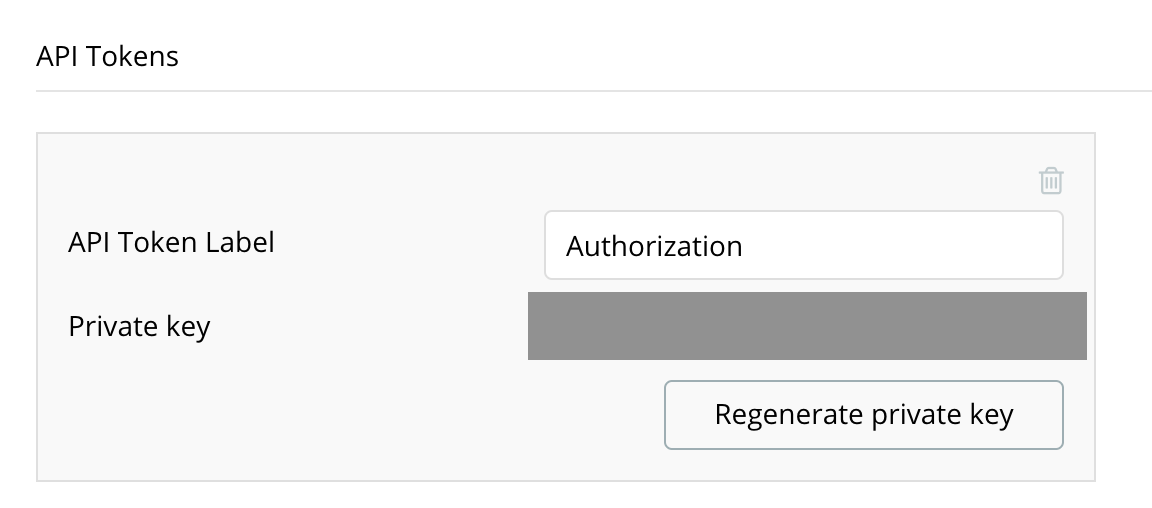
Task: Click the API Tokens section heading
Action: pyautogui.click(x=107, y=57)
